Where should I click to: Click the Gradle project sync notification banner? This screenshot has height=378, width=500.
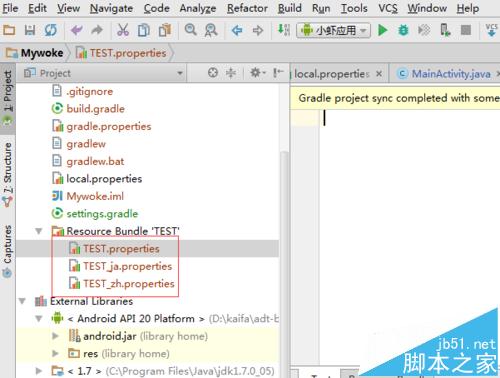click(395, 98)
